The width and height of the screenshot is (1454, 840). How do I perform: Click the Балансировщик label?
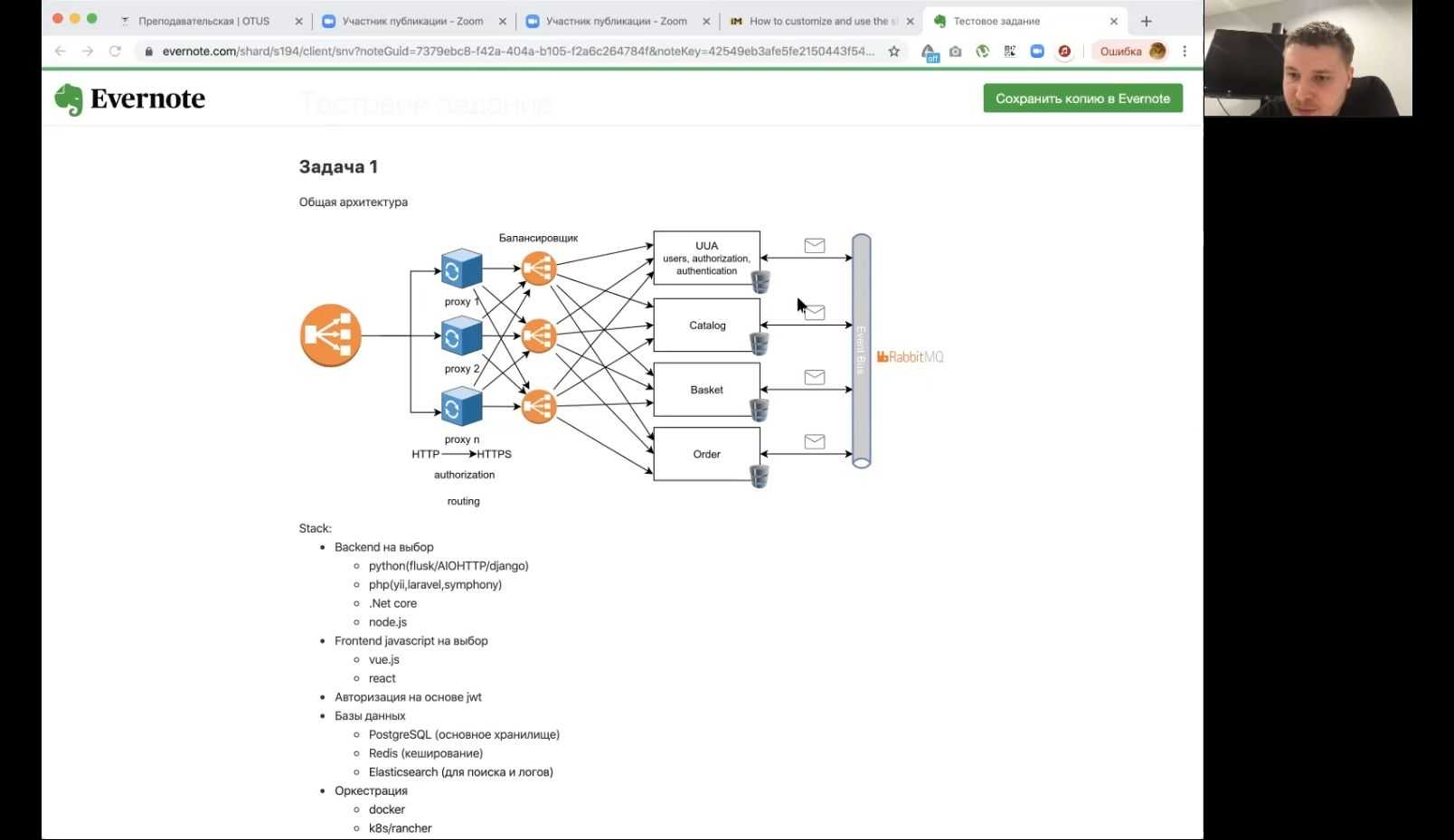(x=538, y=238)
